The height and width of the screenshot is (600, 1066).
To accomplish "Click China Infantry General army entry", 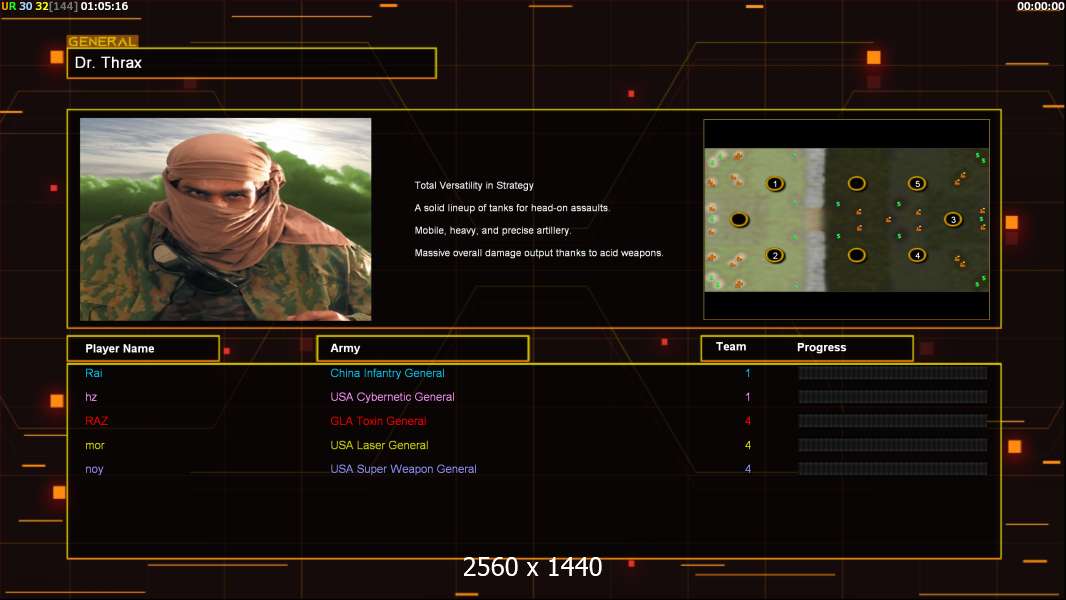I will [x=388, y=373].
